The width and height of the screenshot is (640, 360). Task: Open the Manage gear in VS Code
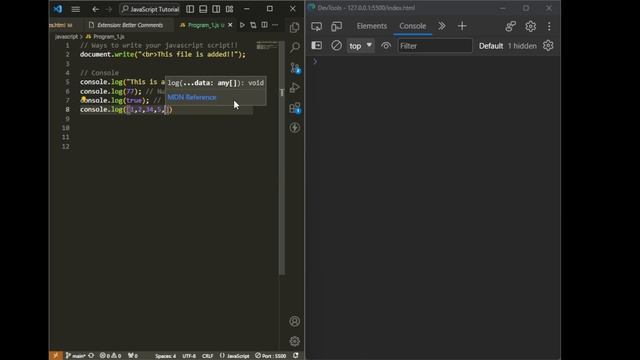294,341
